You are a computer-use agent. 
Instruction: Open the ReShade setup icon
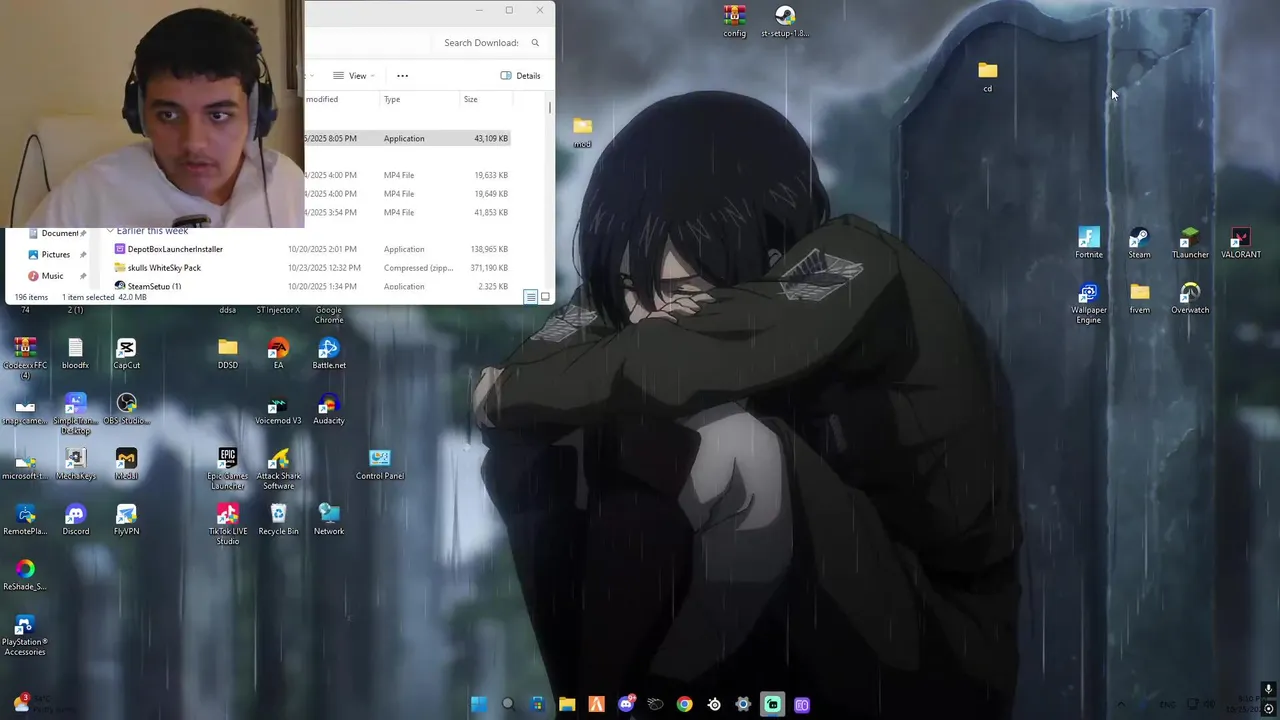25,575
